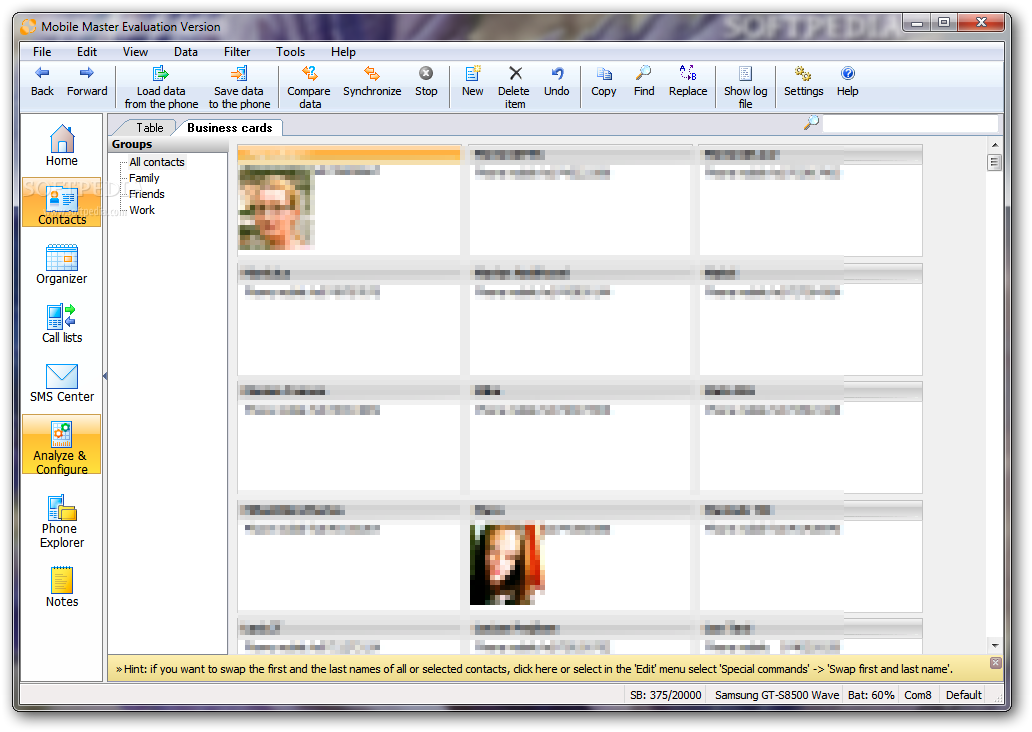The height and width of the screenshot is (732, 1032).
Task: Open Help from toolbar
Action: (848, 82)
